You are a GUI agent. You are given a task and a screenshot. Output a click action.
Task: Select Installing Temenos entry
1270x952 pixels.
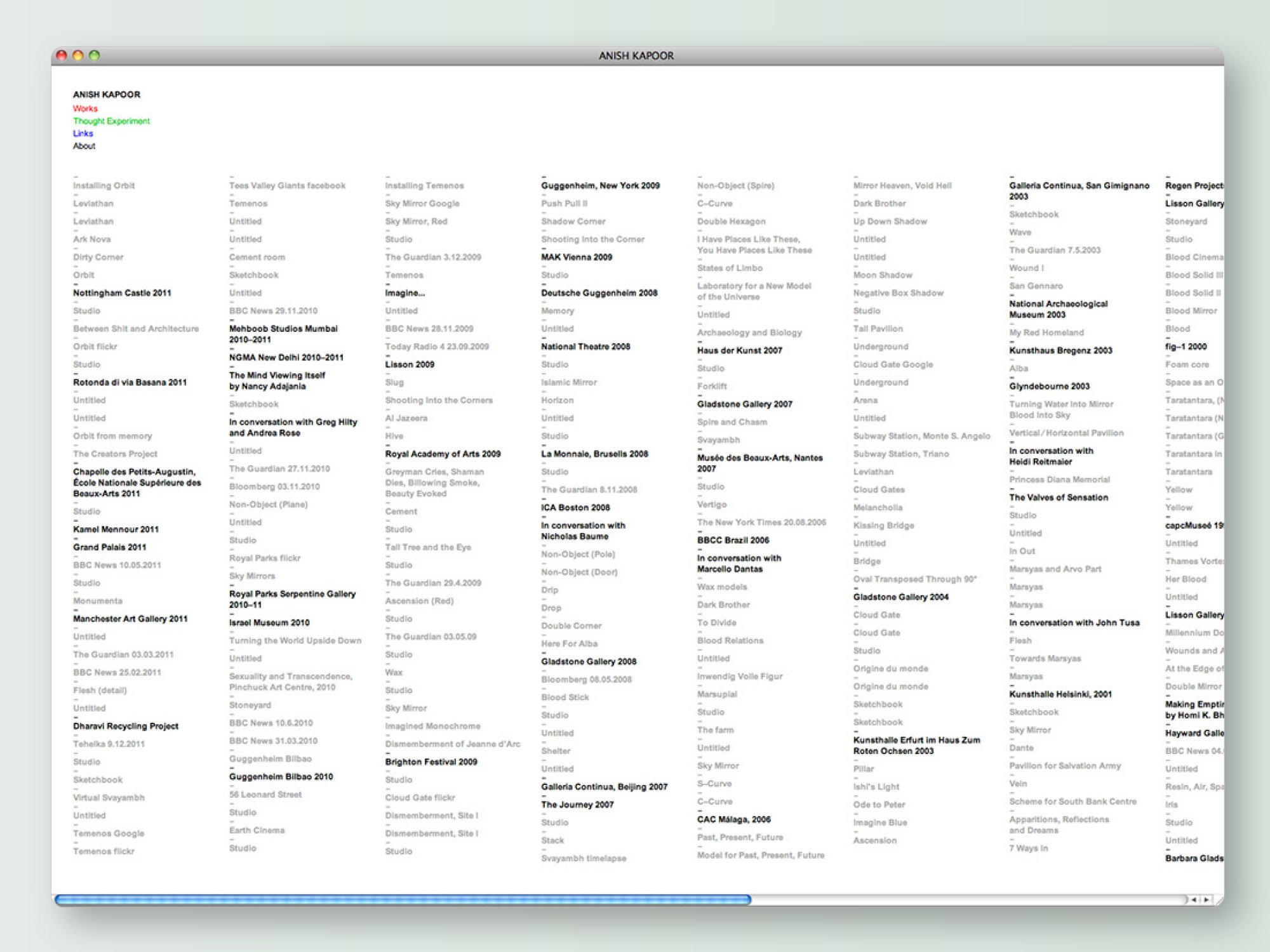click(x=424, y=185)
